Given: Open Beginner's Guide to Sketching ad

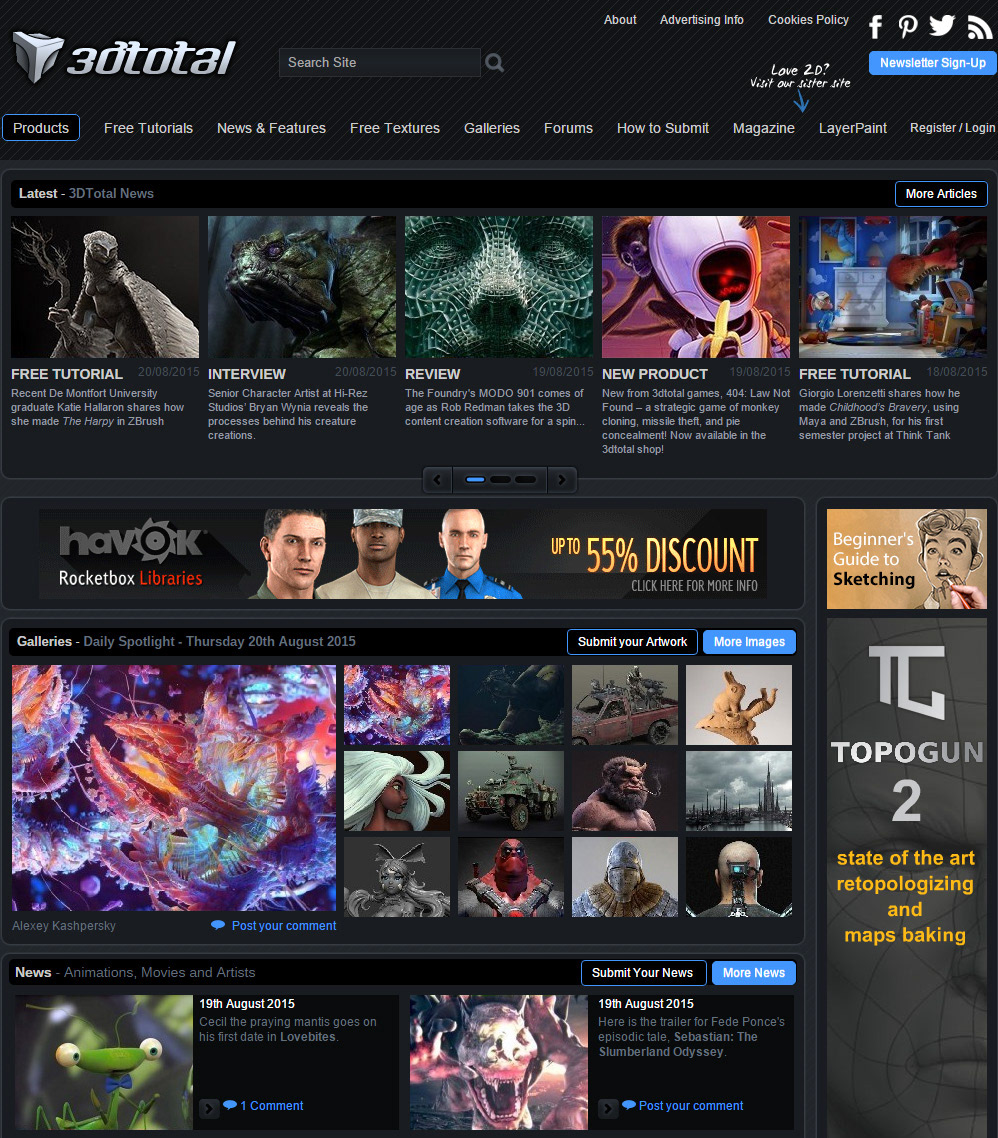Looking at the screenshot, I should [x=907, y=559].
